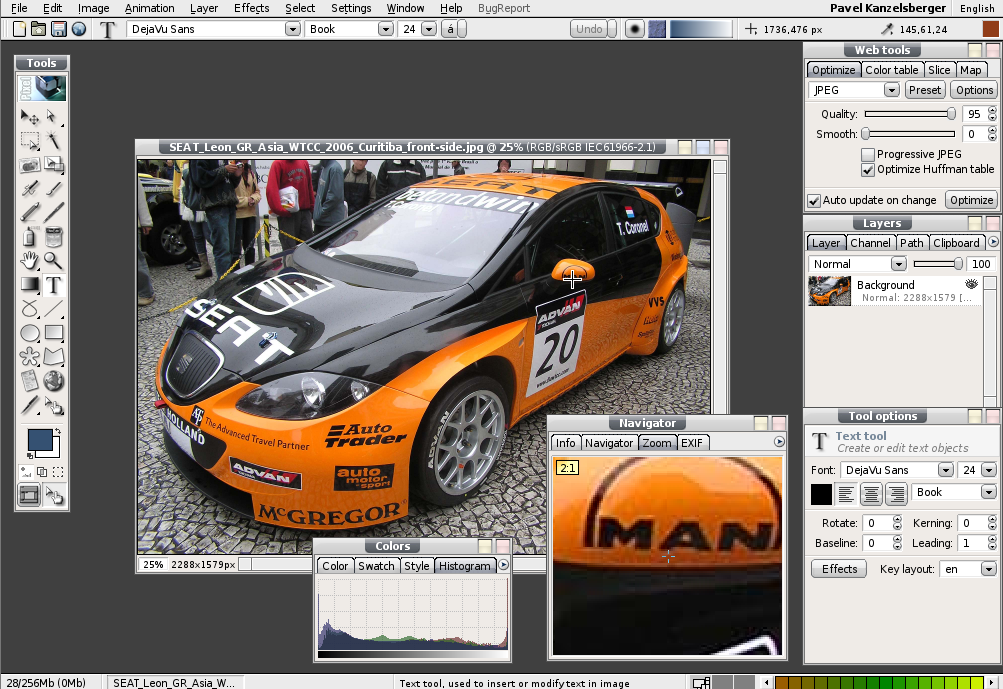This screenshot has height=689, width=1003.
Task: Choose the Gradient tool in Tools panel
Action: pos(29,285)
